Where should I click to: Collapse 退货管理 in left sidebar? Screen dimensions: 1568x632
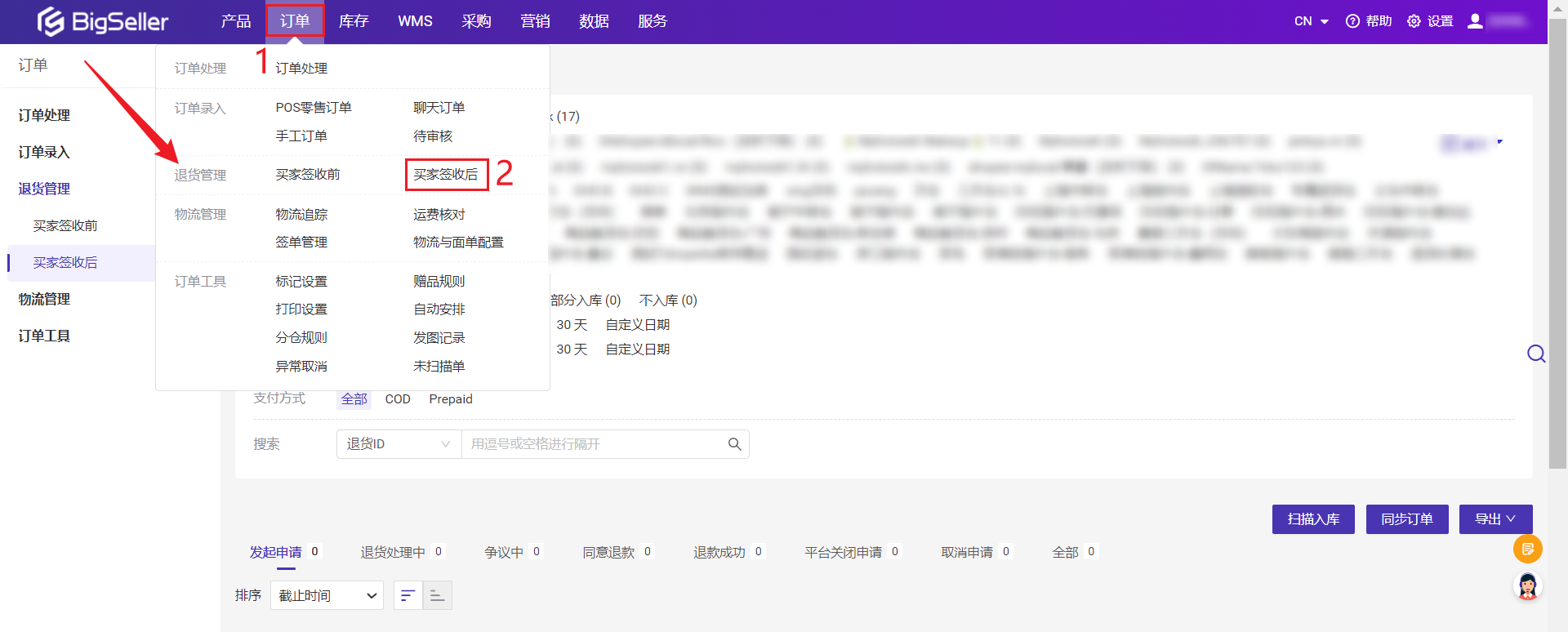coord(44,189)
